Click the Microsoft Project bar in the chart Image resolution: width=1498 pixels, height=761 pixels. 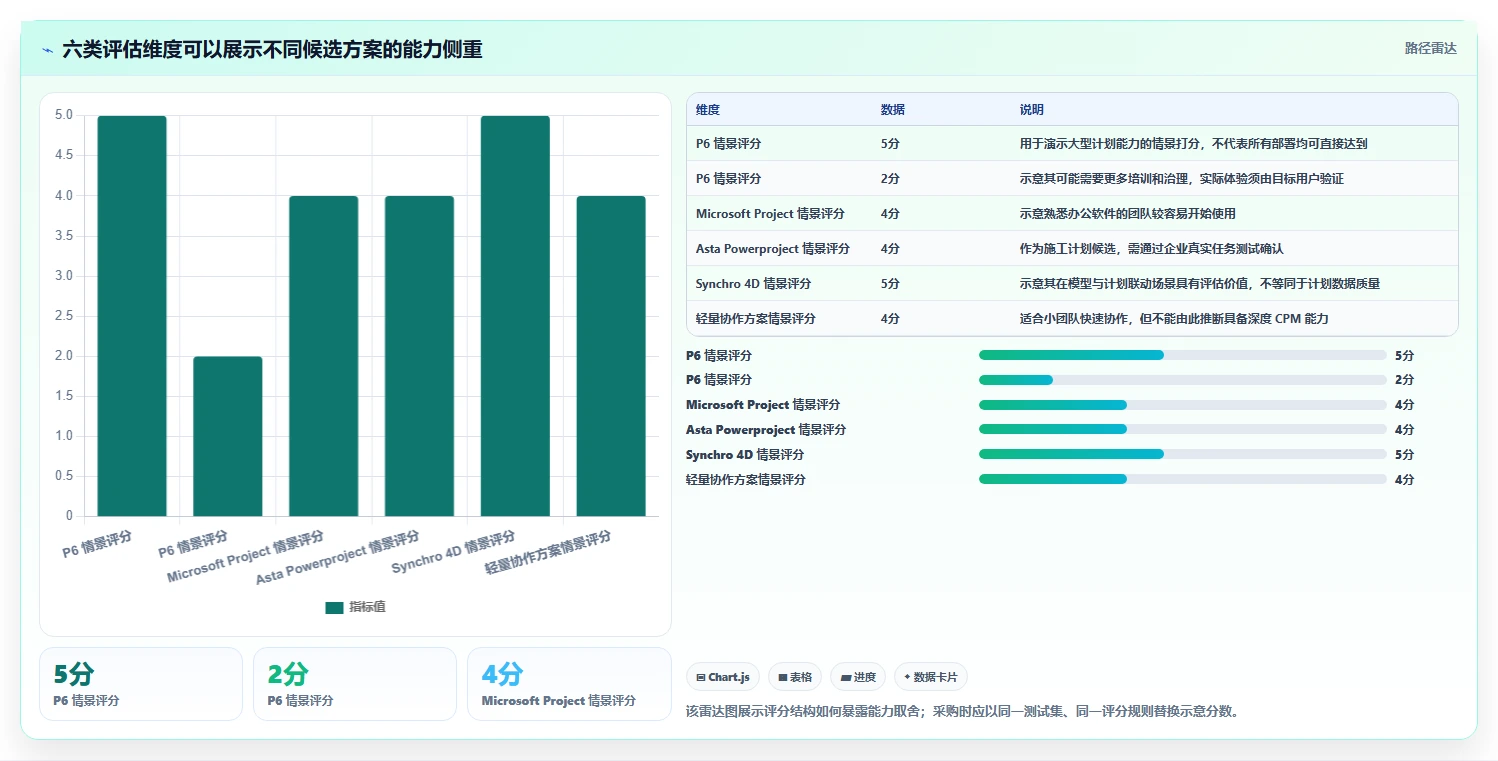tap(324, 356)
